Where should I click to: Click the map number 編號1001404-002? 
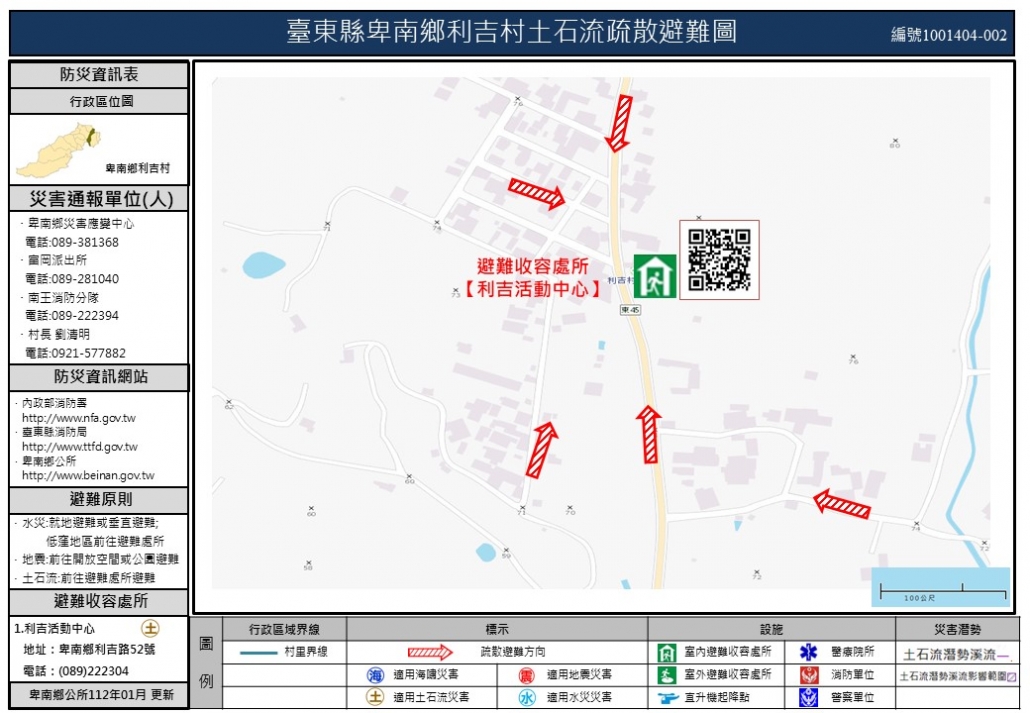pyautogui.click(x=949, y=35)
